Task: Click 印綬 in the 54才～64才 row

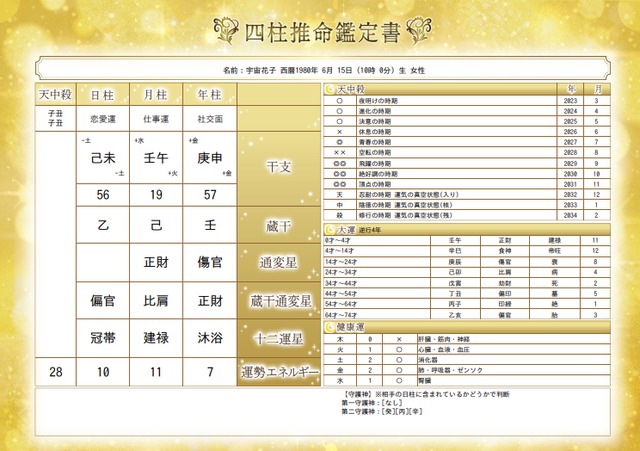Action: [x=505, y=304]
